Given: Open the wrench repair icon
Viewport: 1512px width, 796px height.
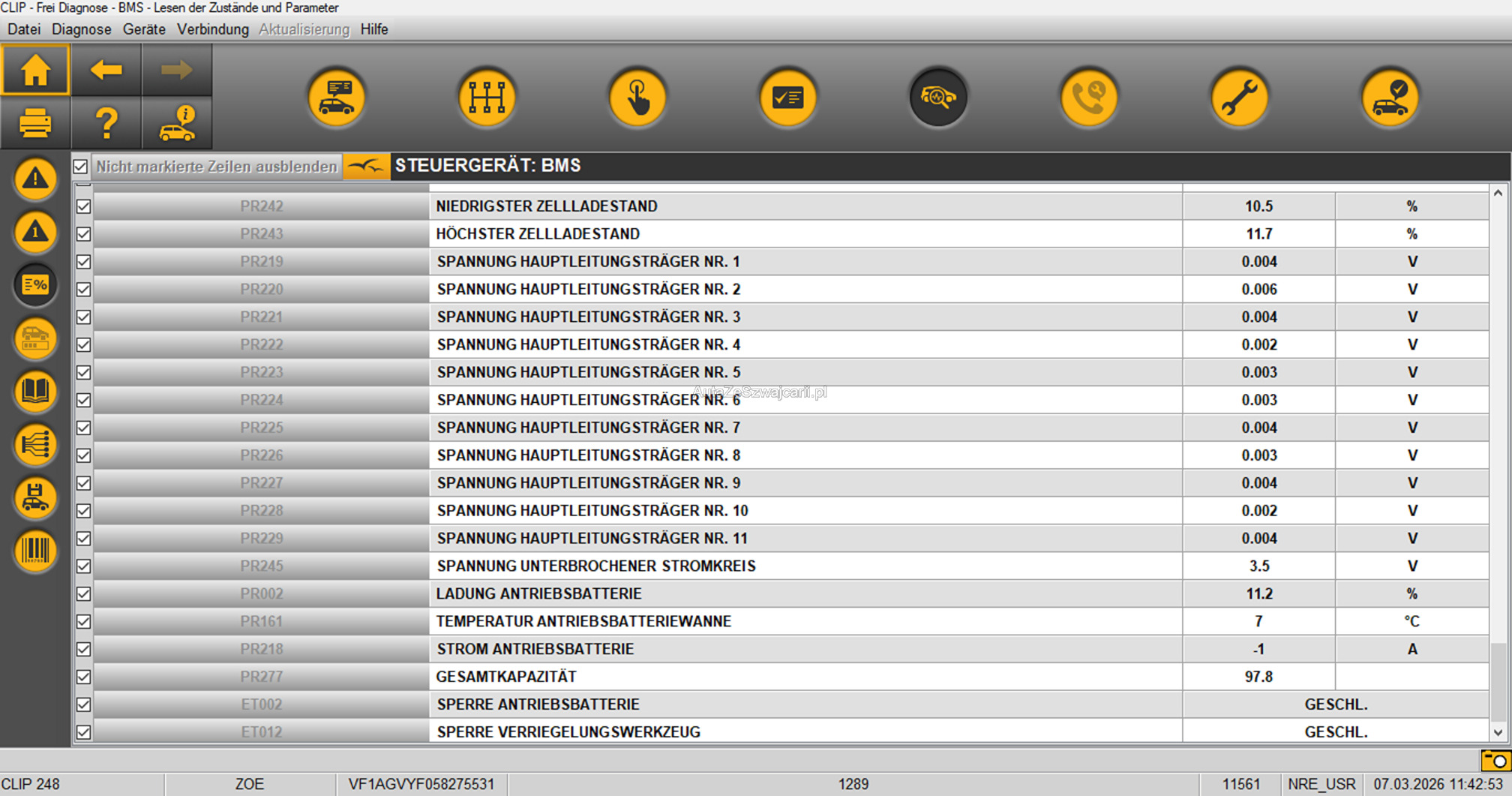Looking at the screenshot, I should click(1239, 98).
